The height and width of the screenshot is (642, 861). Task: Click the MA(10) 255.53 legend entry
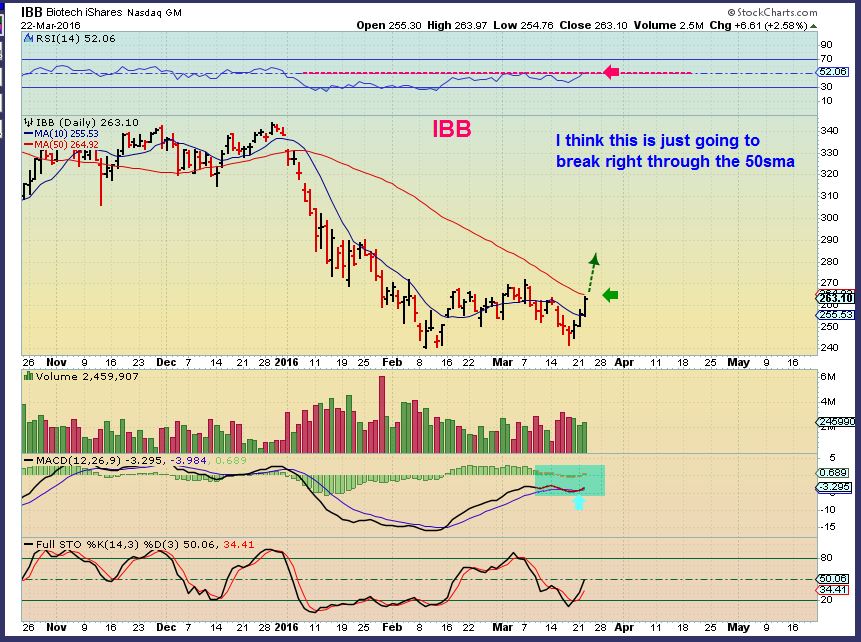pyautogui.click(x=61, y=133)
